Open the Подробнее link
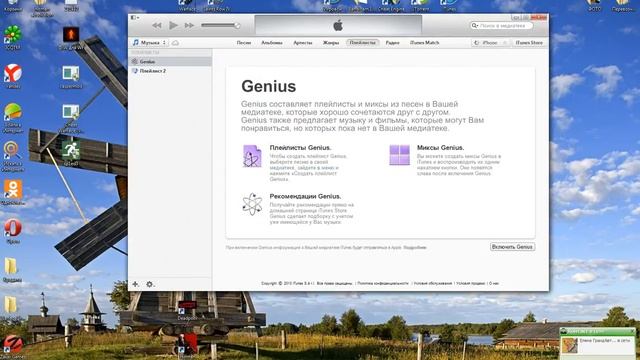The image size is (640, 360). [415, 247]
